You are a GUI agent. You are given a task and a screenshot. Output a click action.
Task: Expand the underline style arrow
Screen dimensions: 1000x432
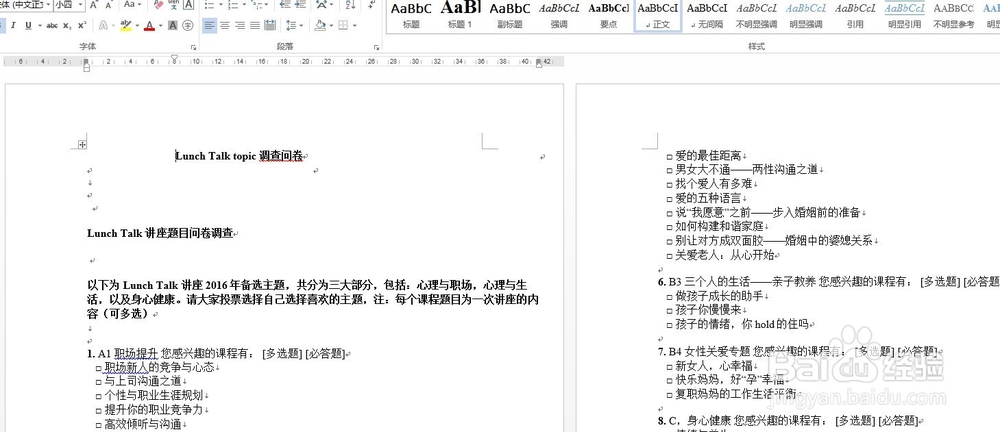point(39,26)
